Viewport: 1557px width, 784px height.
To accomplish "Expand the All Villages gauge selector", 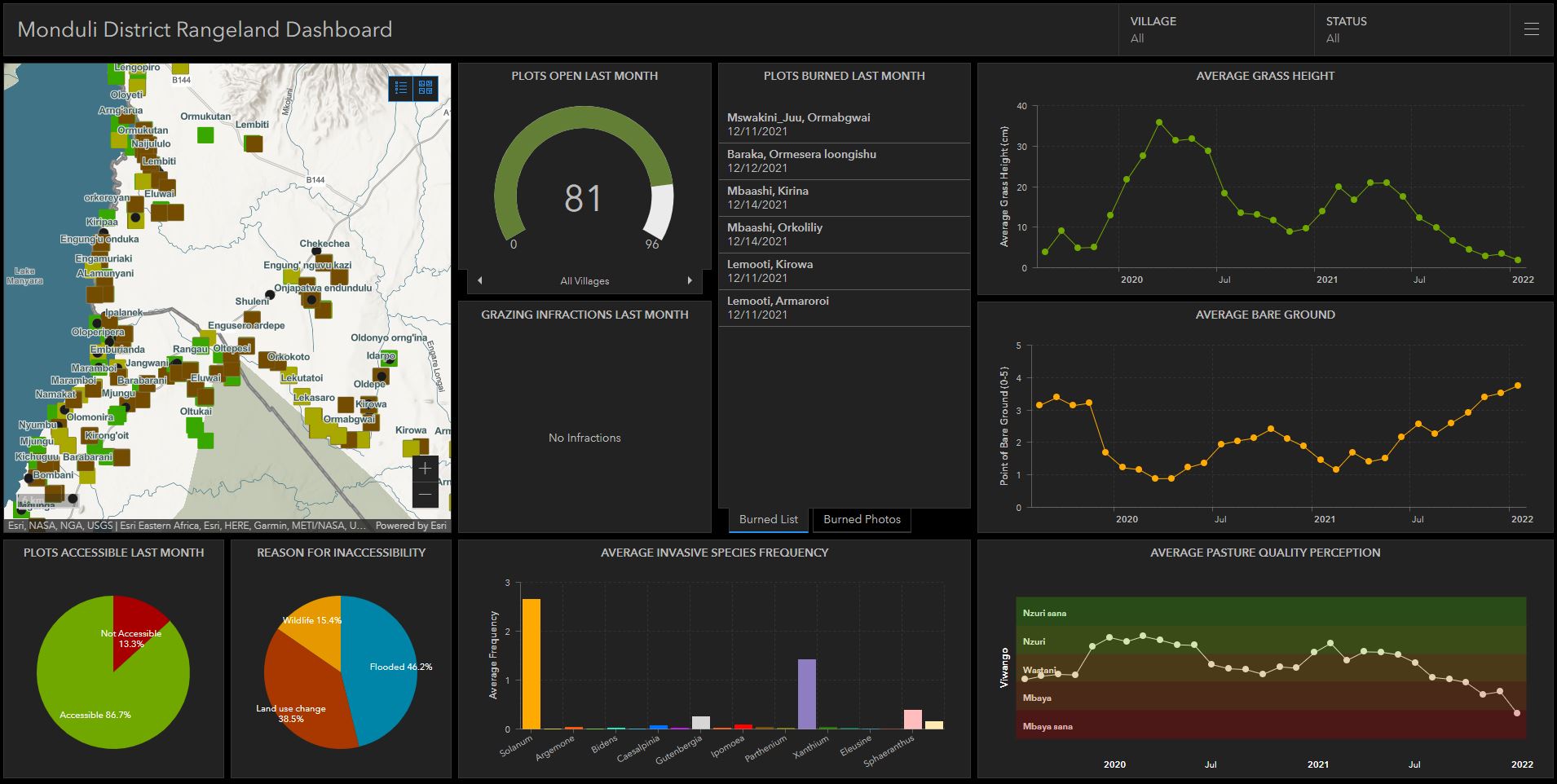I will tap(584, 280).
